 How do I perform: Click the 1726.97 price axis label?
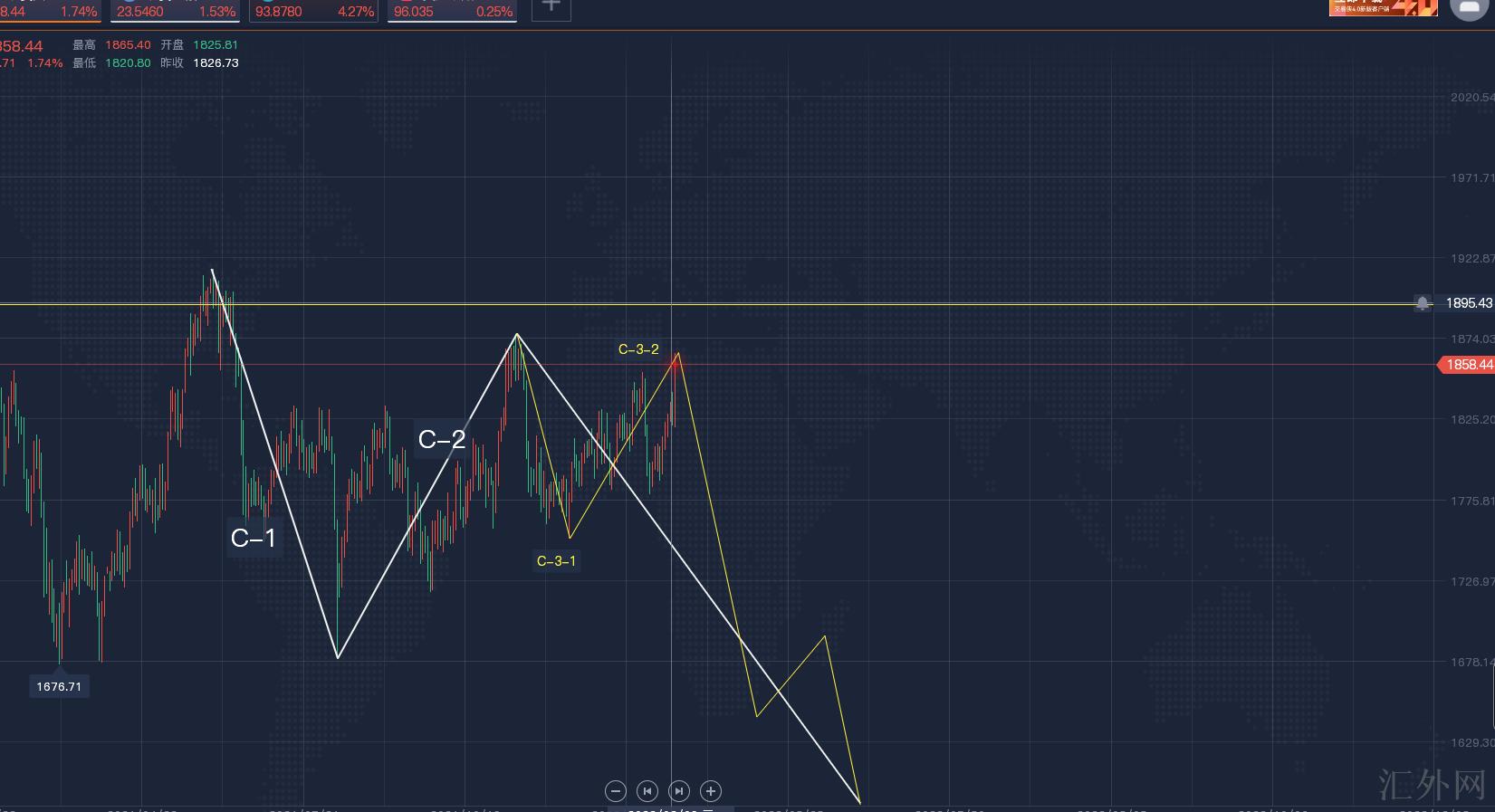coord(1471,581)
